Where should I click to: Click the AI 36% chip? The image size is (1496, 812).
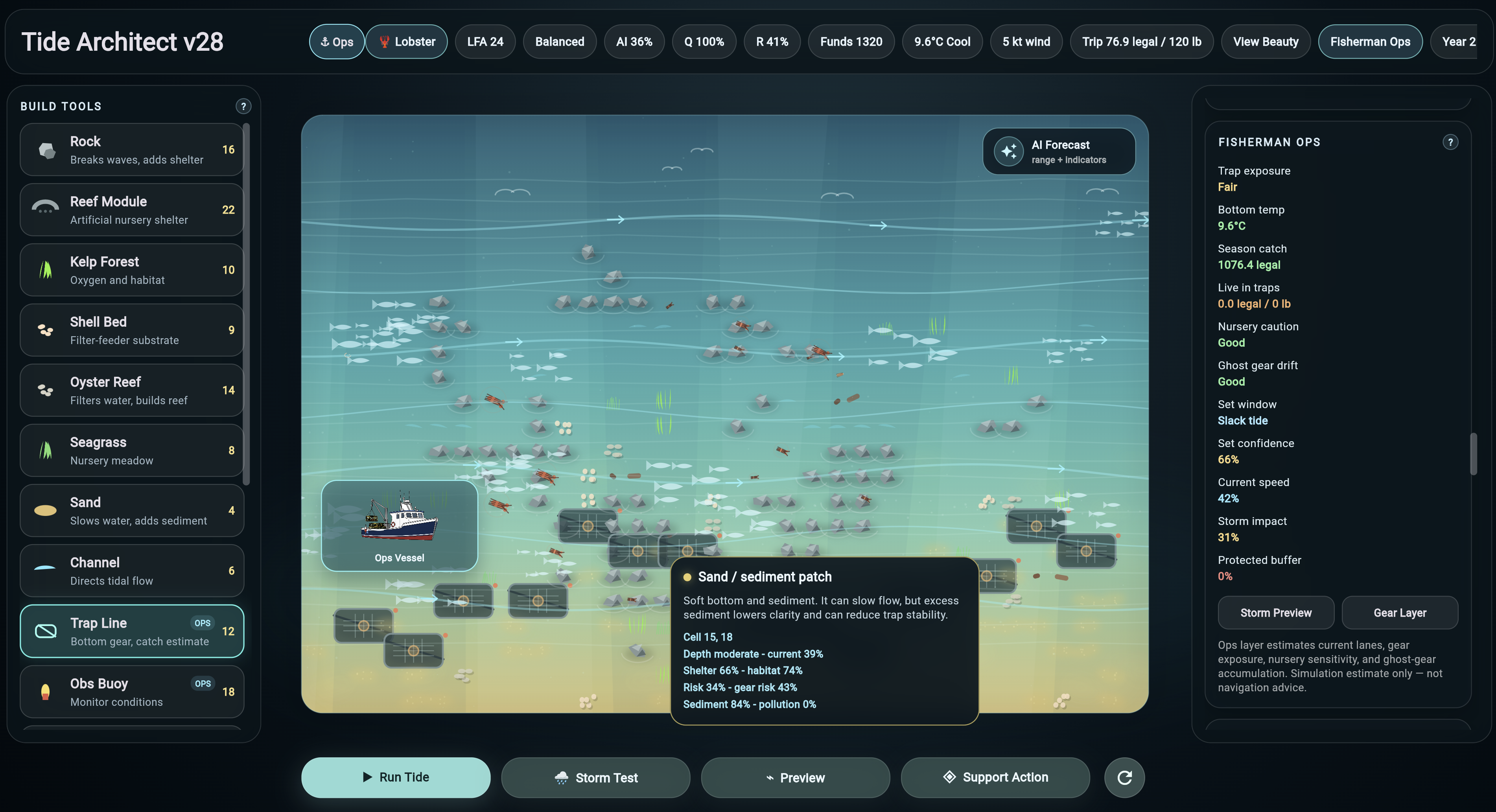point(634,42)
